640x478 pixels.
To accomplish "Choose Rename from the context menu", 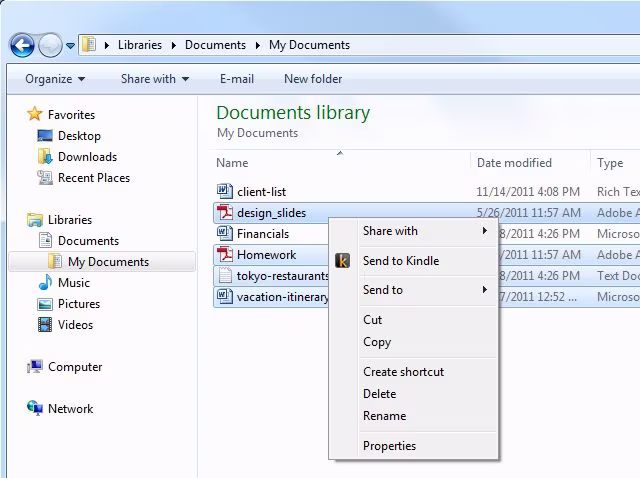I will (x=414, y=416).
